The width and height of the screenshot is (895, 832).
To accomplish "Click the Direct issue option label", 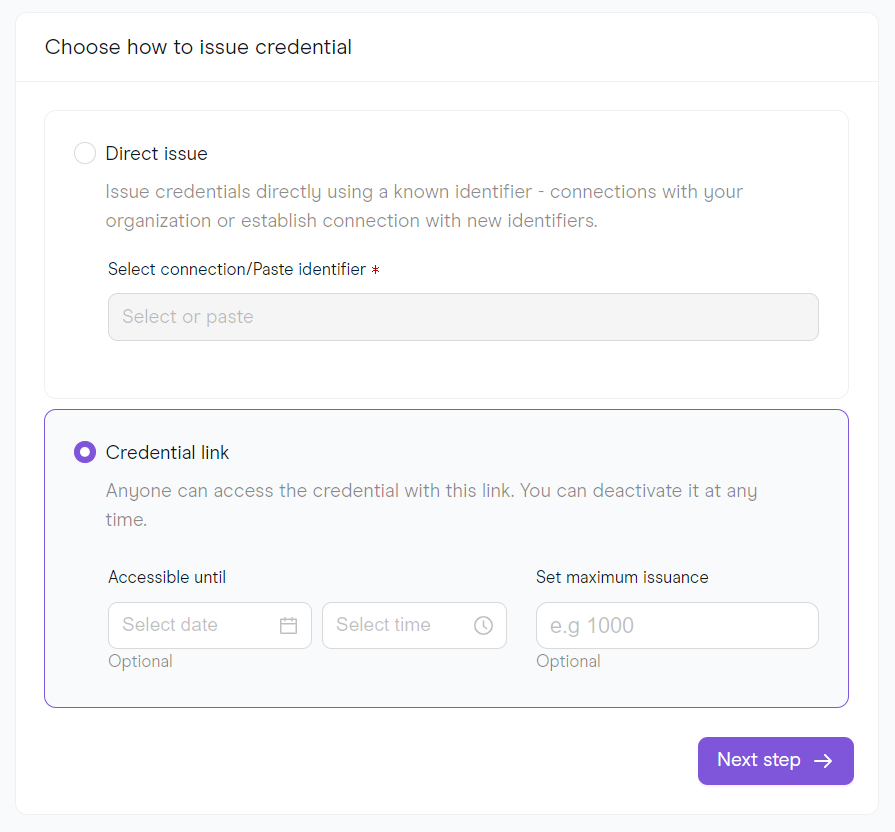I will tap(156, 154).
